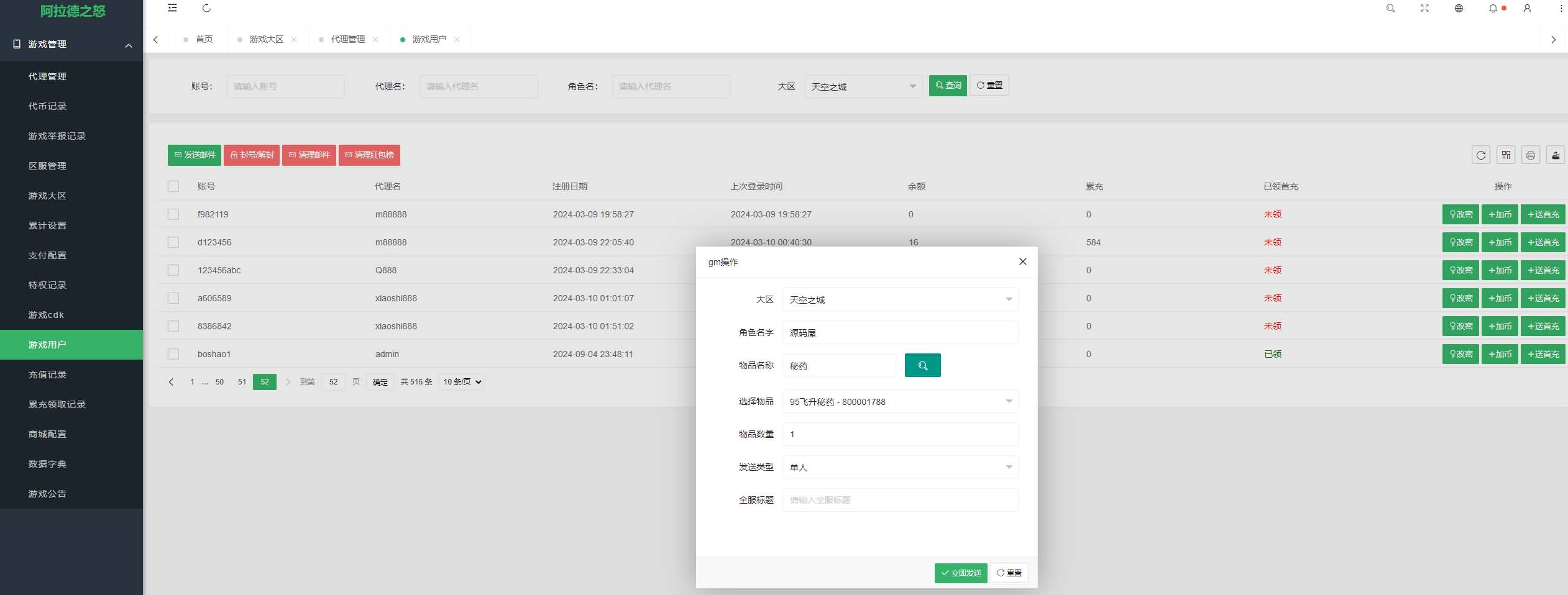Expand the 选择物品 dropdown in dialog

pyautogui.click(x=900, y=402)
